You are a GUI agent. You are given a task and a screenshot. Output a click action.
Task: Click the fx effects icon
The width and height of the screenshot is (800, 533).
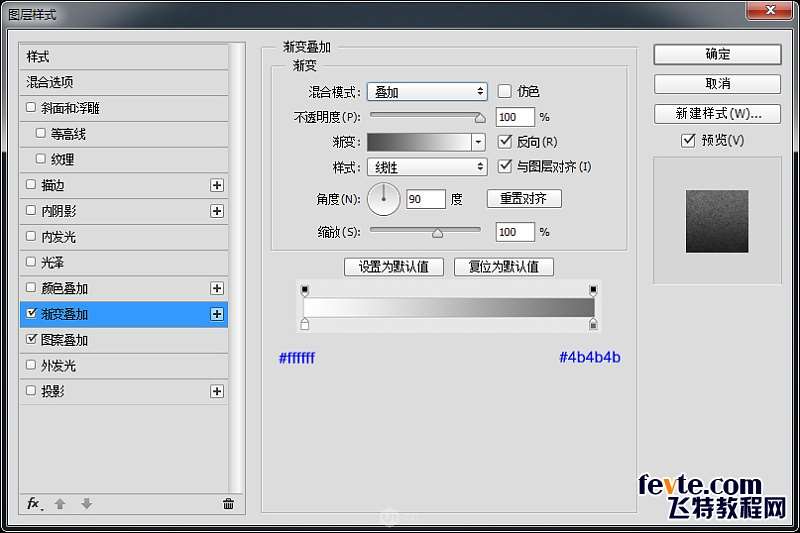[x=34, y=504]
